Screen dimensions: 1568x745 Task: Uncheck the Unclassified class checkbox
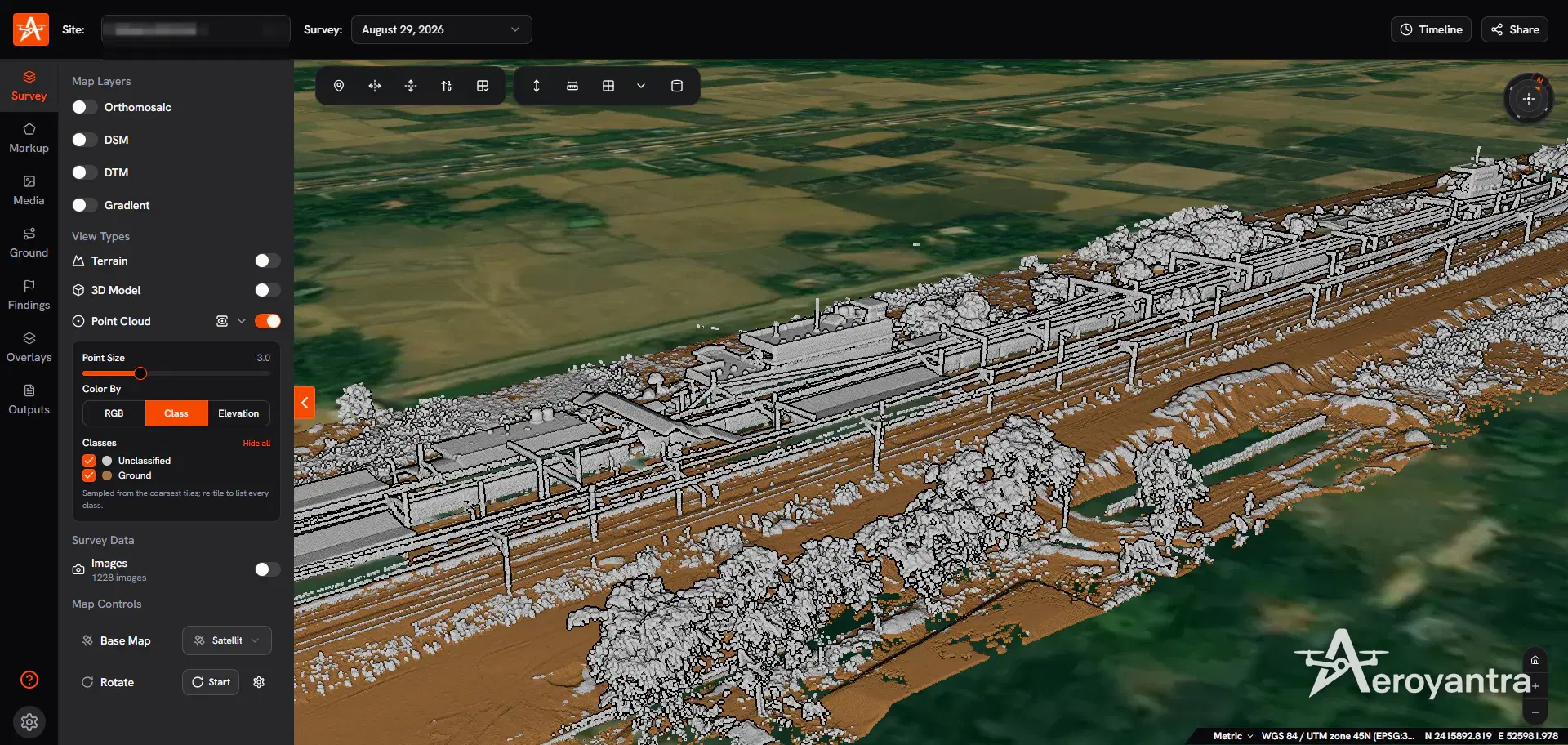pyautogui.click(x=89, y=461)
